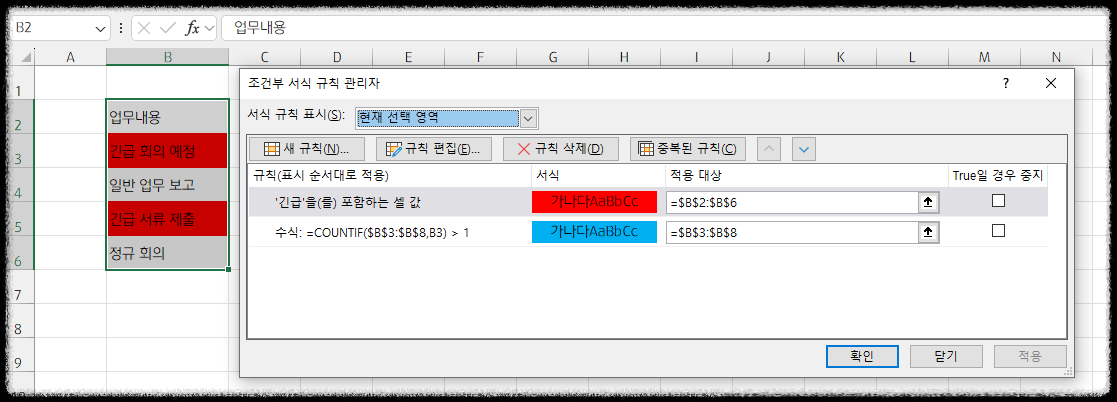Toggle Stop If True for the COUNTIF rule
1117x402 pixels.
pos(998,231)
